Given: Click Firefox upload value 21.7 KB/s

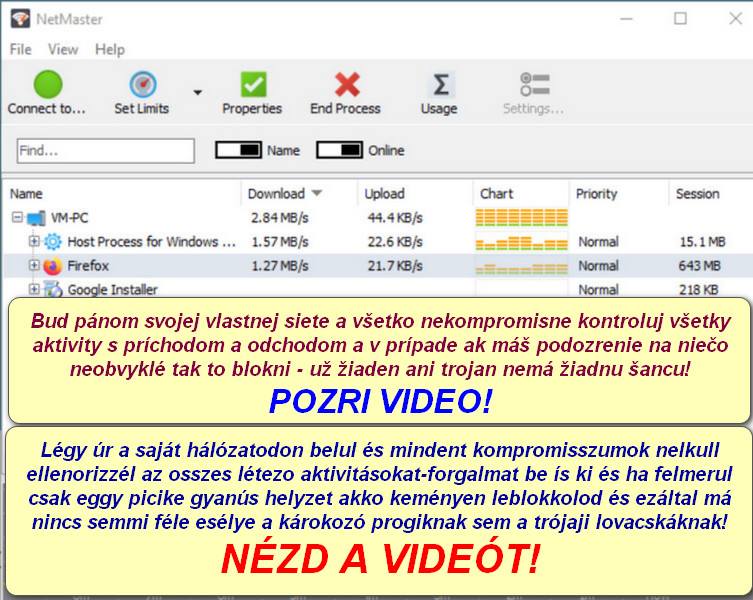Looking at the screenshot, I should [x=395, y=266].
